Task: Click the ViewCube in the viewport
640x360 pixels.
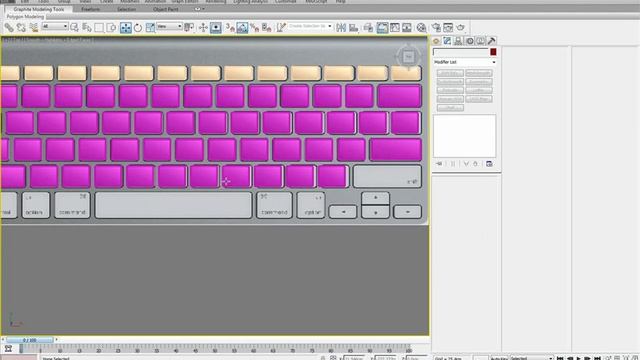Action: 409,57
